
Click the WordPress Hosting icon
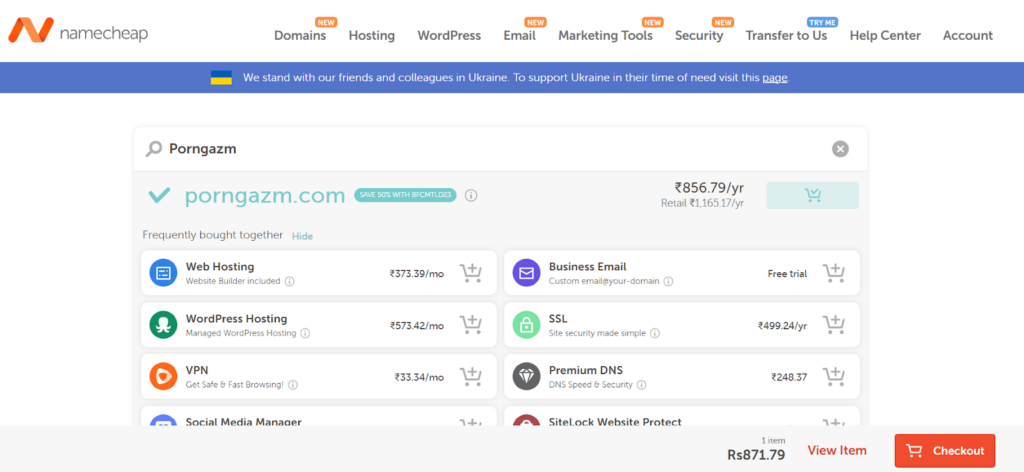click(163, 324)
